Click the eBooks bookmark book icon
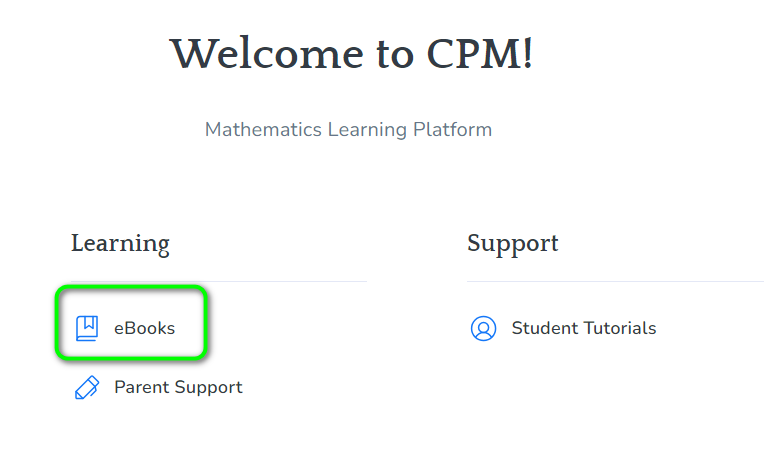Viewport: 784px width, 469px height. pos(87,328)
